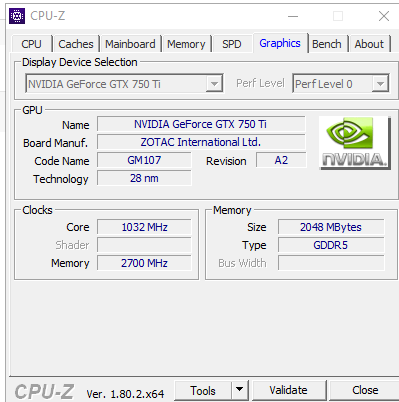Open the Caches tab

click(x=76, y=44)
